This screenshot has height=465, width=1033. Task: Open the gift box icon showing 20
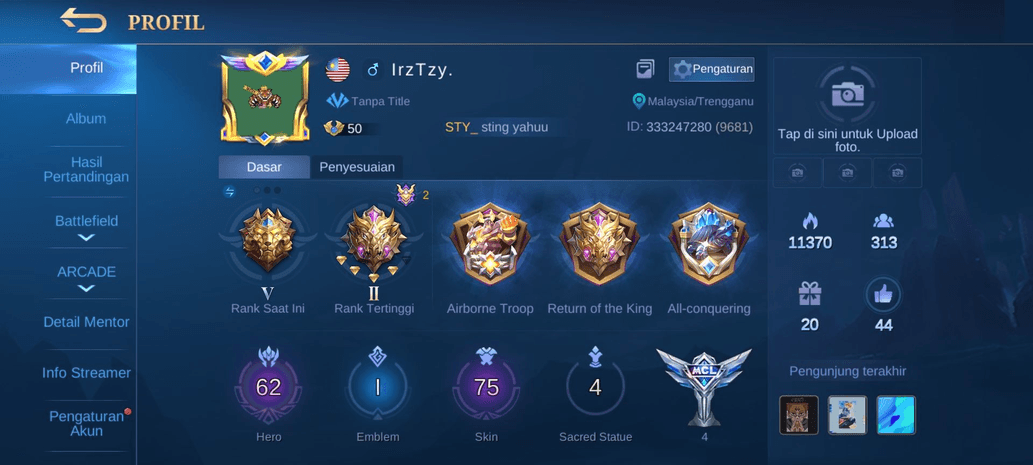point(810,294)
